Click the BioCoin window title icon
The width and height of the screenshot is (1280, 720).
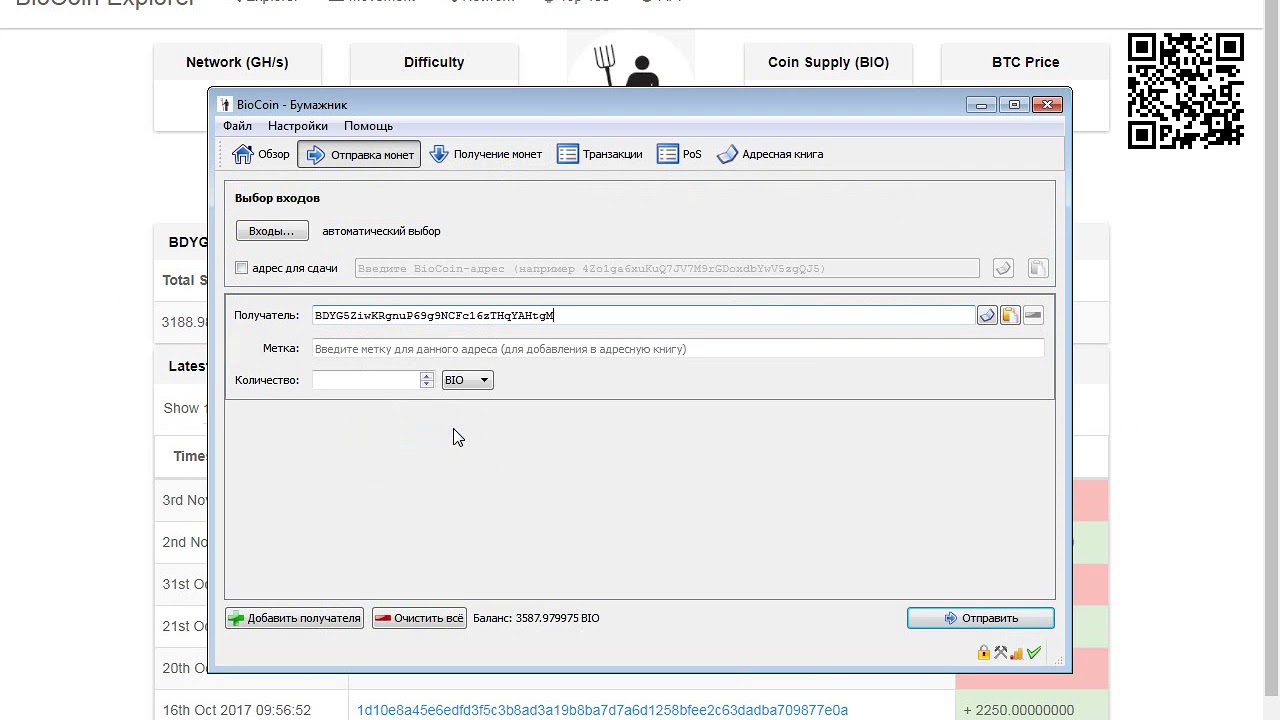[x=226, y=105]
